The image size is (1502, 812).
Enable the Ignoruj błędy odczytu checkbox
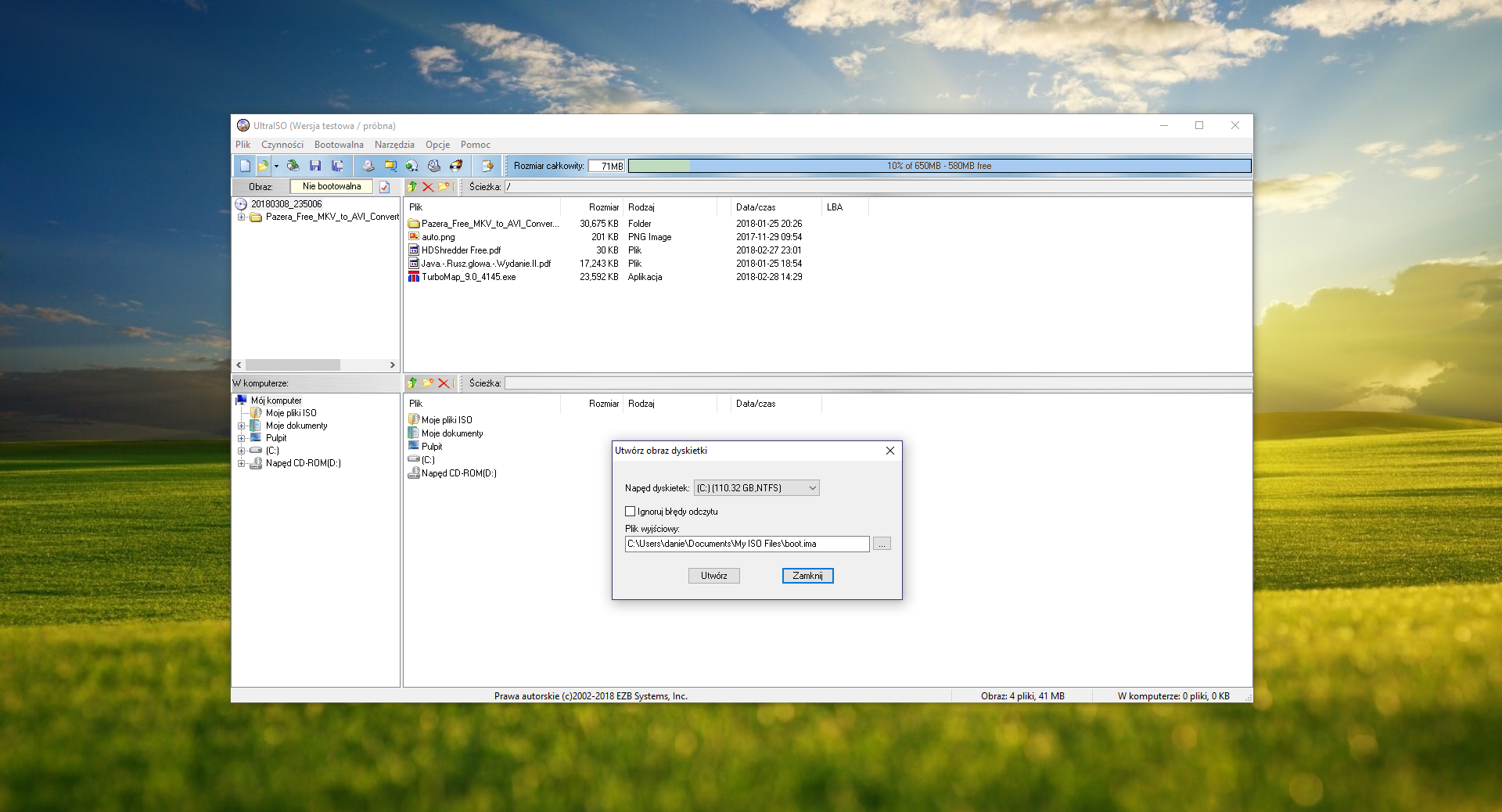click(x=631, y=512)
